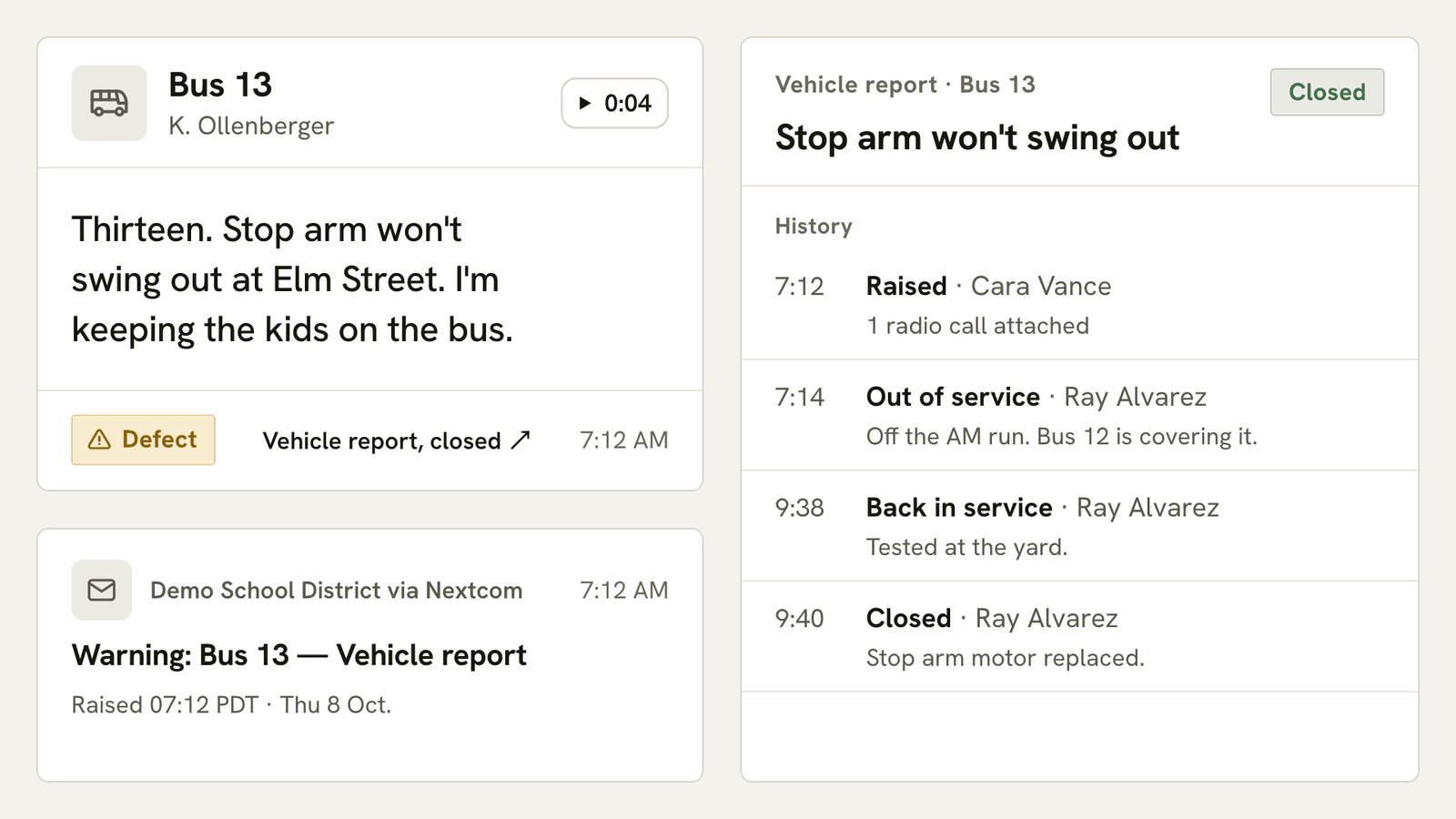Click the Closed status badge
1456x819 pixels.
coord(1327,92)
